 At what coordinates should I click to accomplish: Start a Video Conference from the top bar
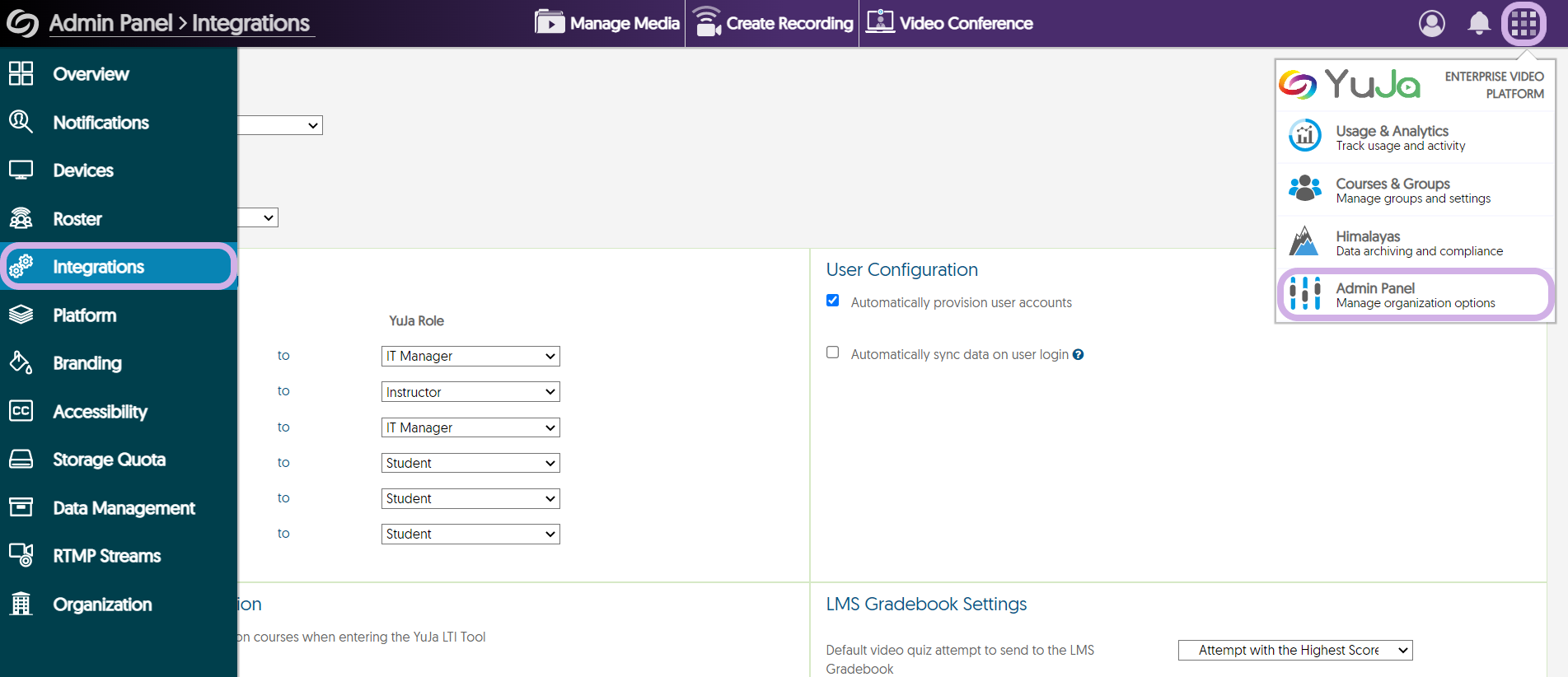tap(949, 24)
